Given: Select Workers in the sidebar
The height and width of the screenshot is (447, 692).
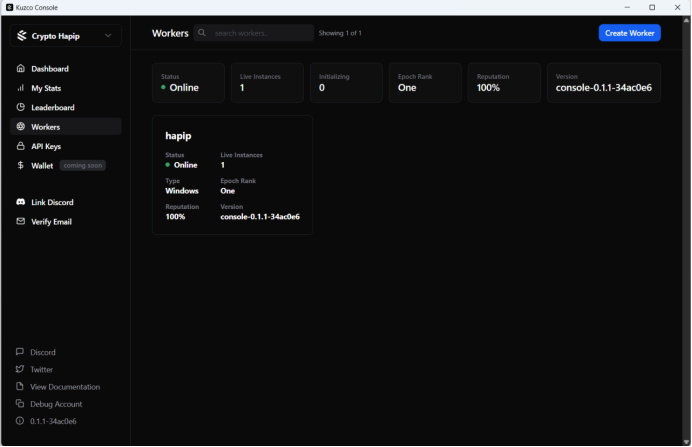Looking at the screenshot, I should 65,127.
